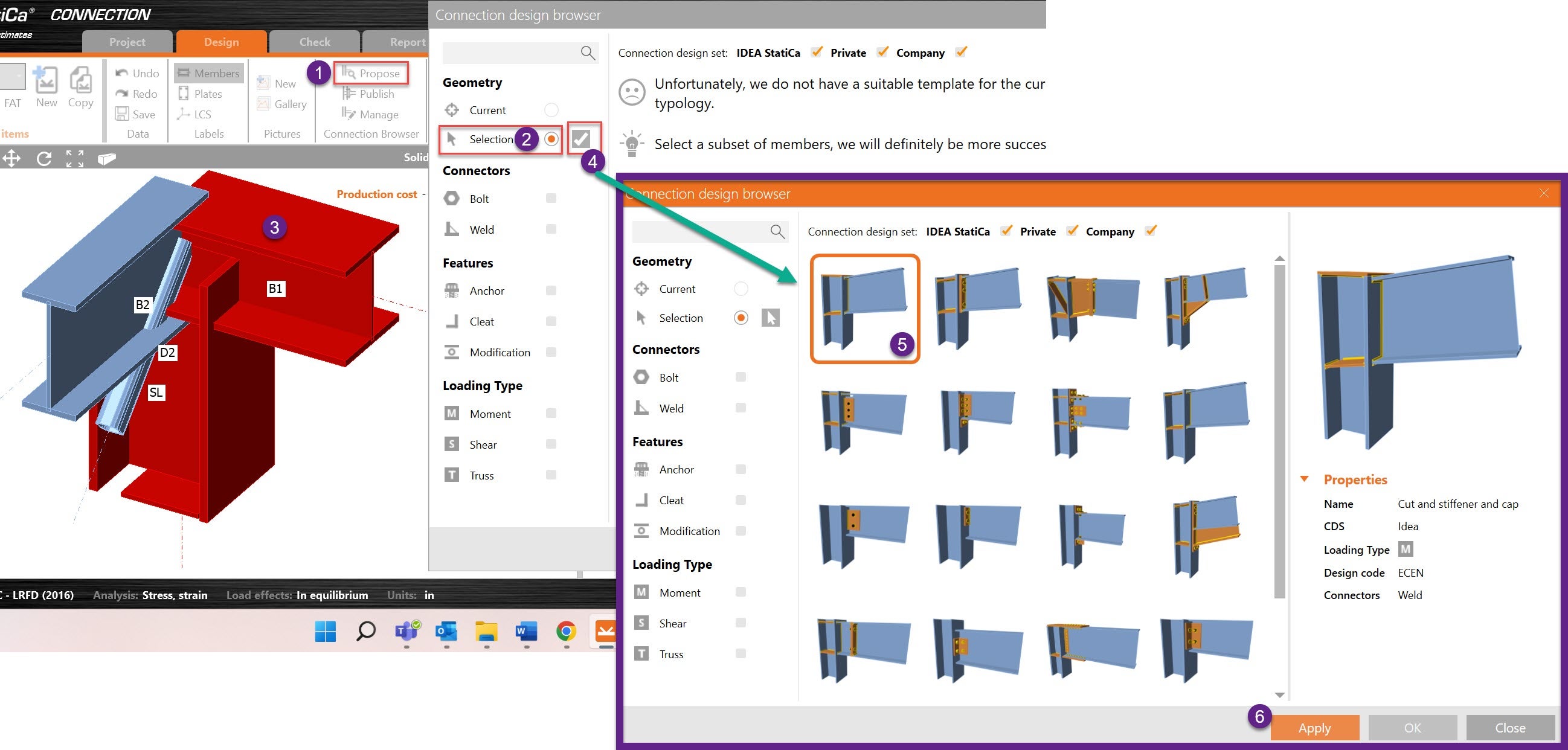Image resolution: width=1568 pixels, height=750 pixels.
Task: Open Google Chrome from the taskbar
Action: [x=565, y=631]
